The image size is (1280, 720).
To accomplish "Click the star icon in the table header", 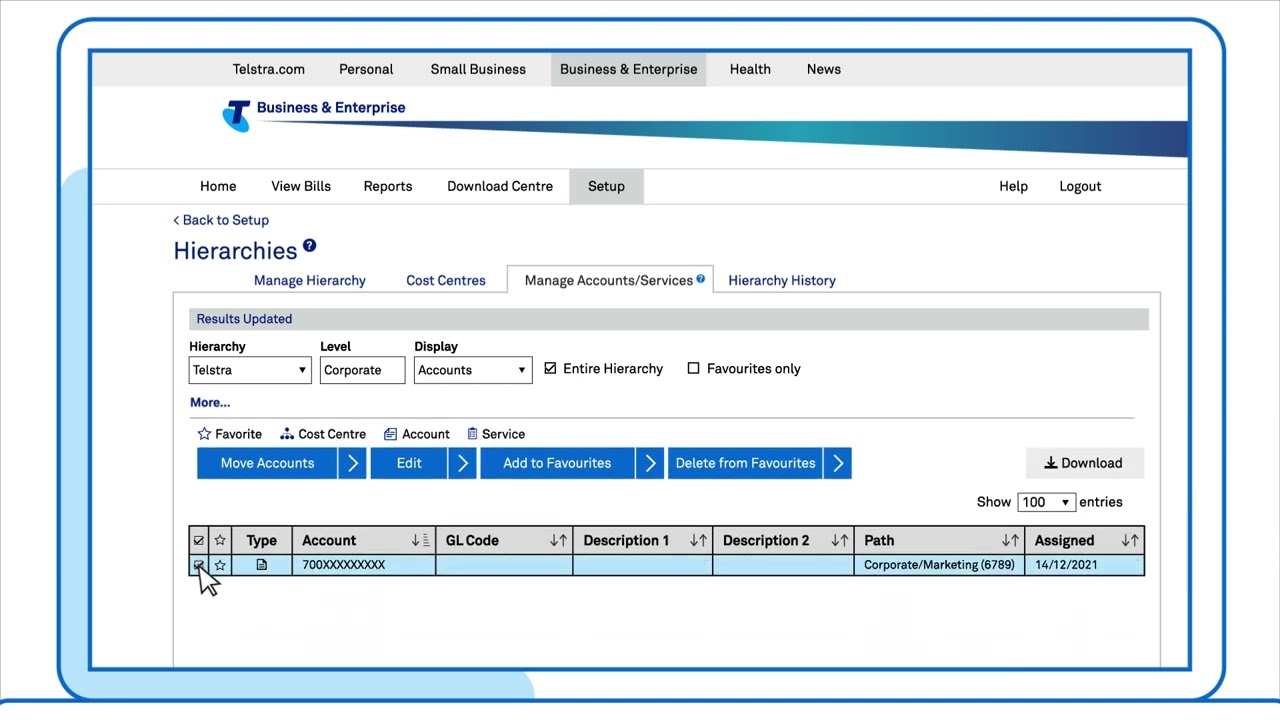I will [x=220, y=540].
